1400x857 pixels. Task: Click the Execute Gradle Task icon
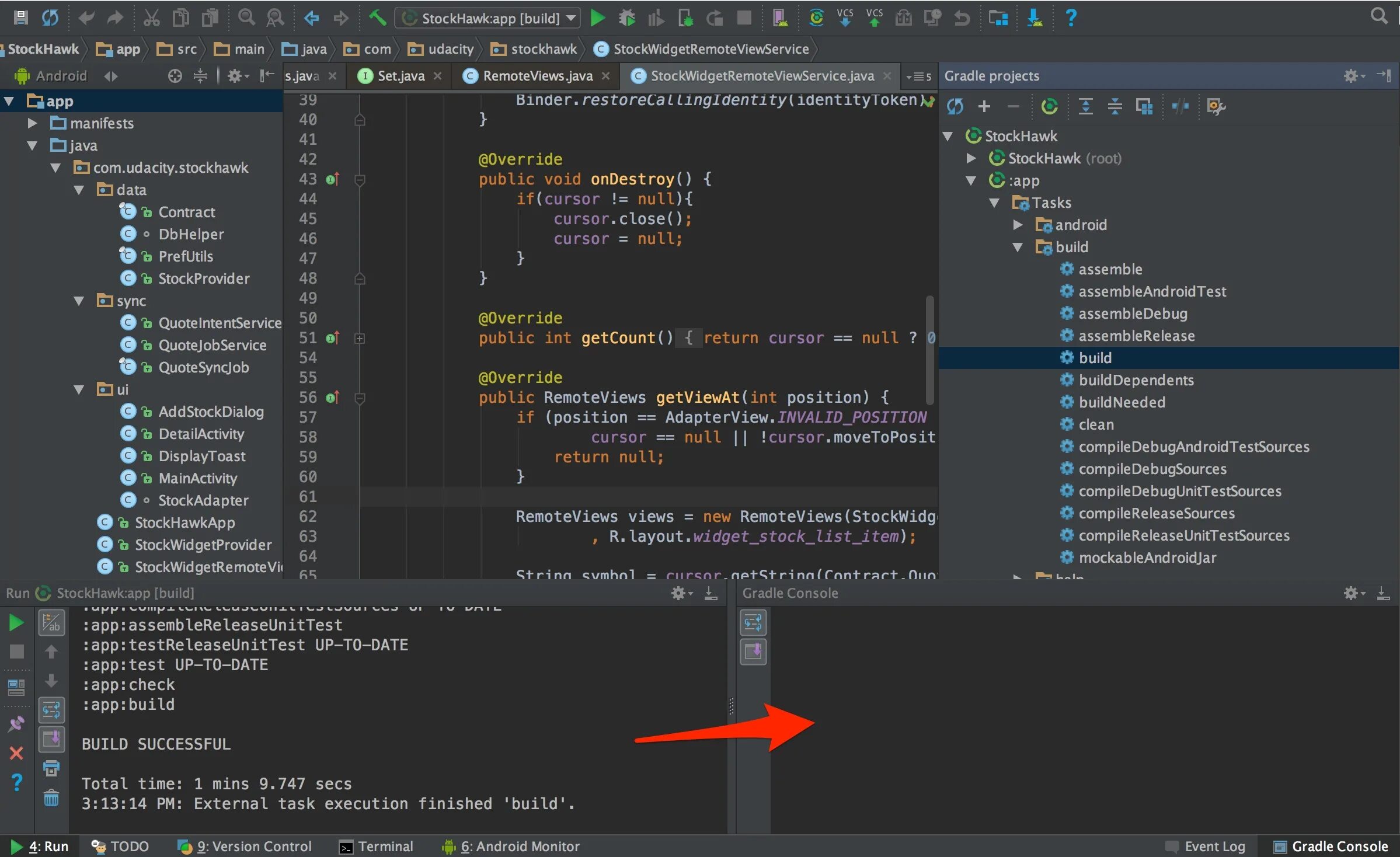[x=1049, y=106]
